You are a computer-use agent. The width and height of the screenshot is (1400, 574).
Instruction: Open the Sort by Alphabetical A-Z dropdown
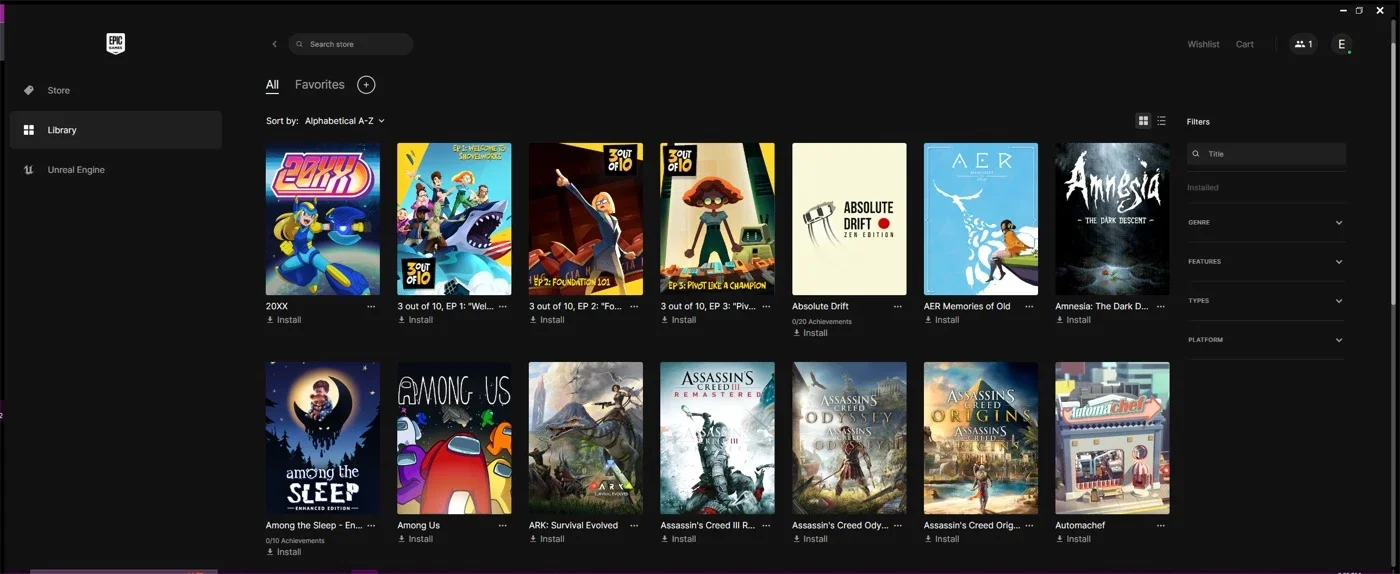click(x=345, y=121)
